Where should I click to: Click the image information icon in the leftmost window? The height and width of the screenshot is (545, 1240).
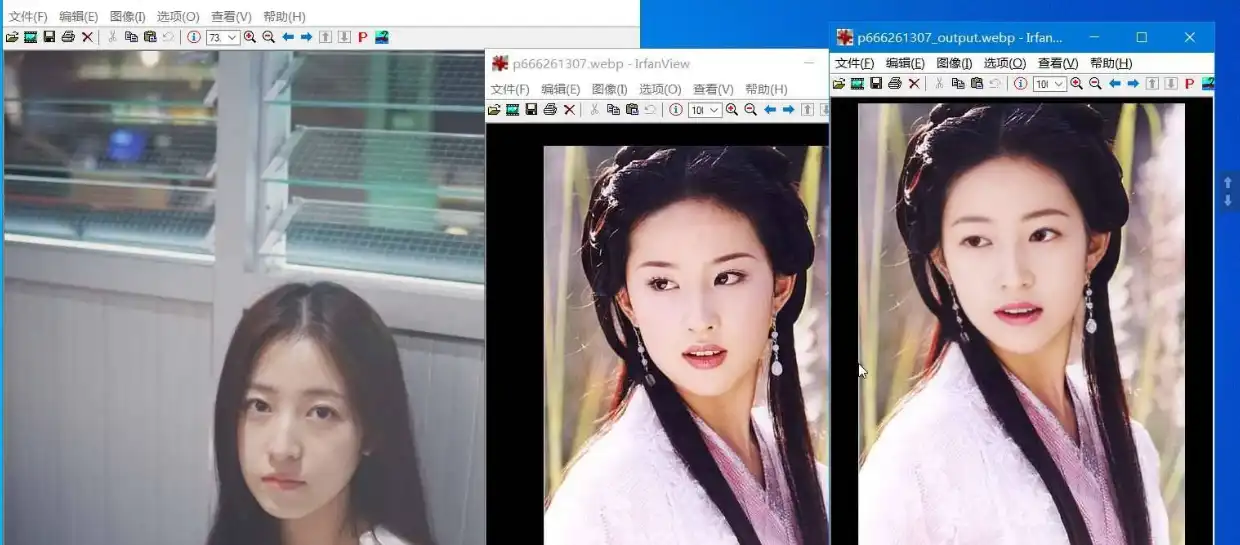(x=193, y=37)
